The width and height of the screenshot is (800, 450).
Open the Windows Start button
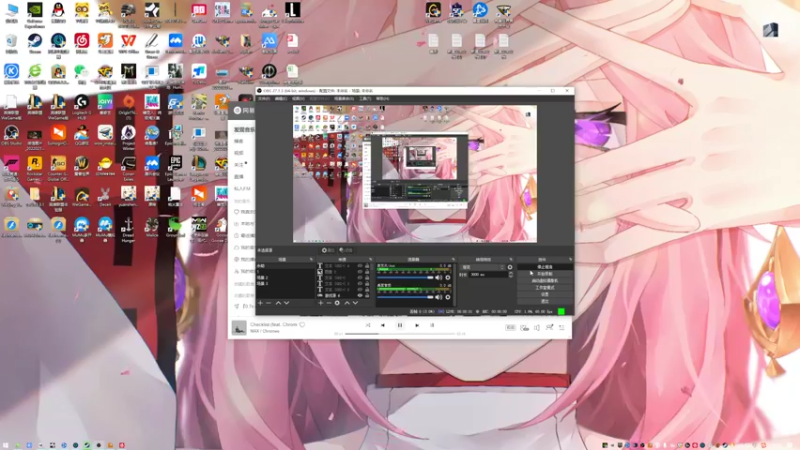click(6, 445)
